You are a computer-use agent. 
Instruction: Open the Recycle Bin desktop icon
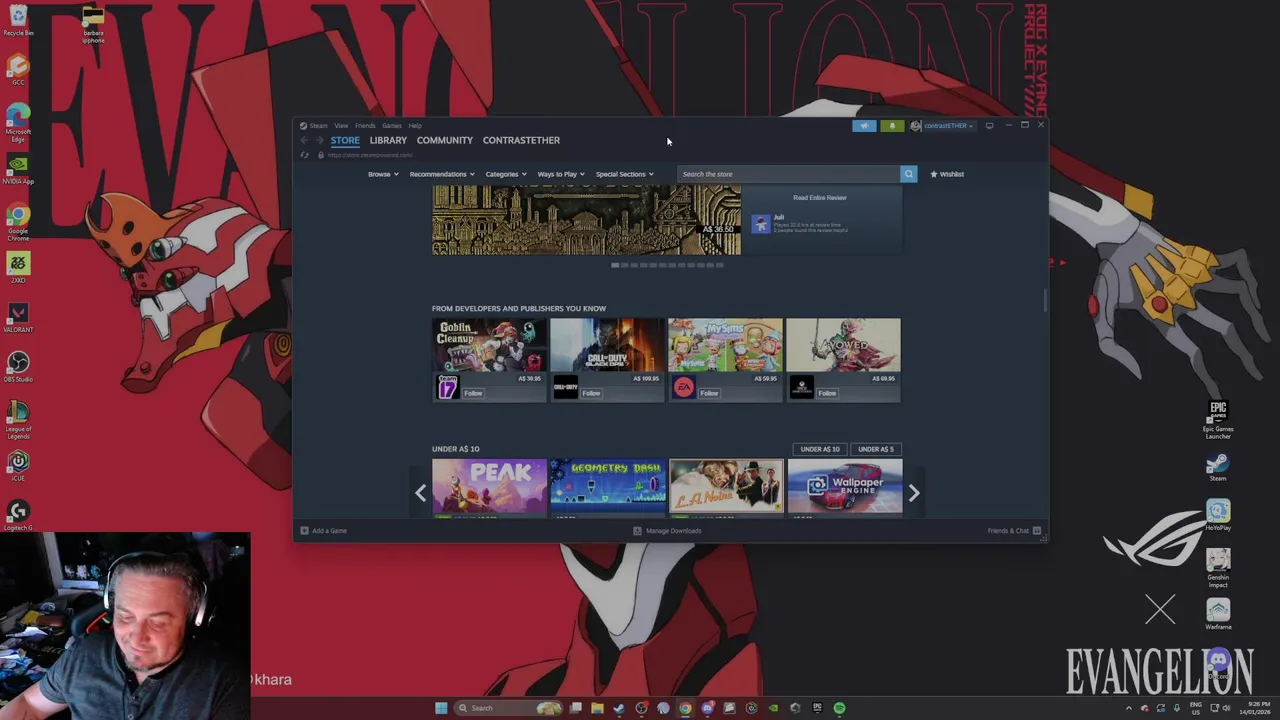[x=18, y=20]
